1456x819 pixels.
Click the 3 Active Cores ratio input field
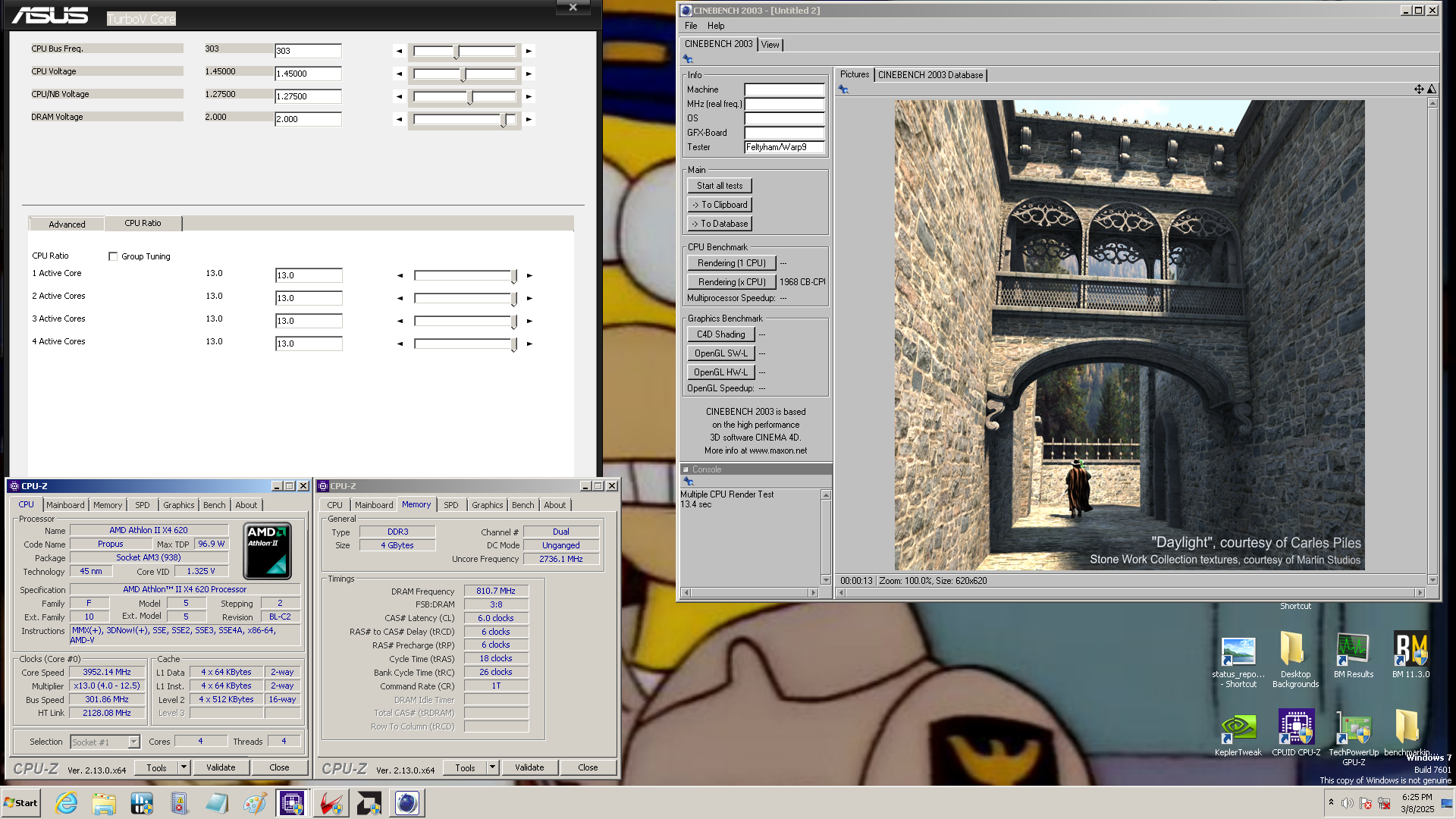(x=309, y=321)
